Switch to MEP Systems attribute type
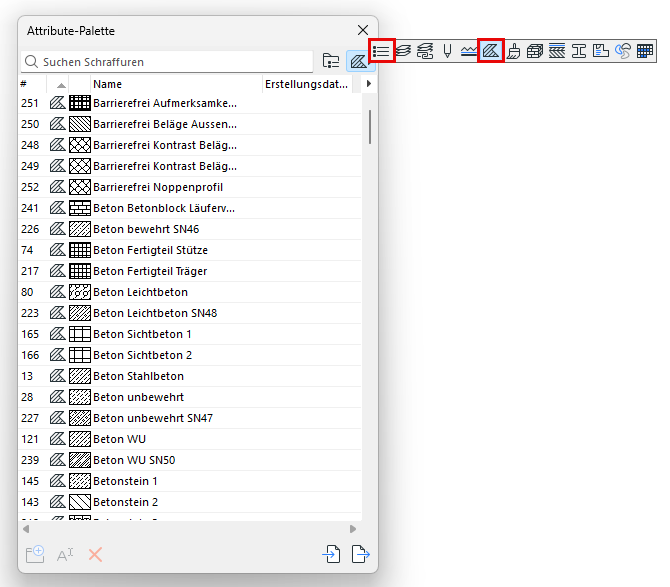 (623, 51)
